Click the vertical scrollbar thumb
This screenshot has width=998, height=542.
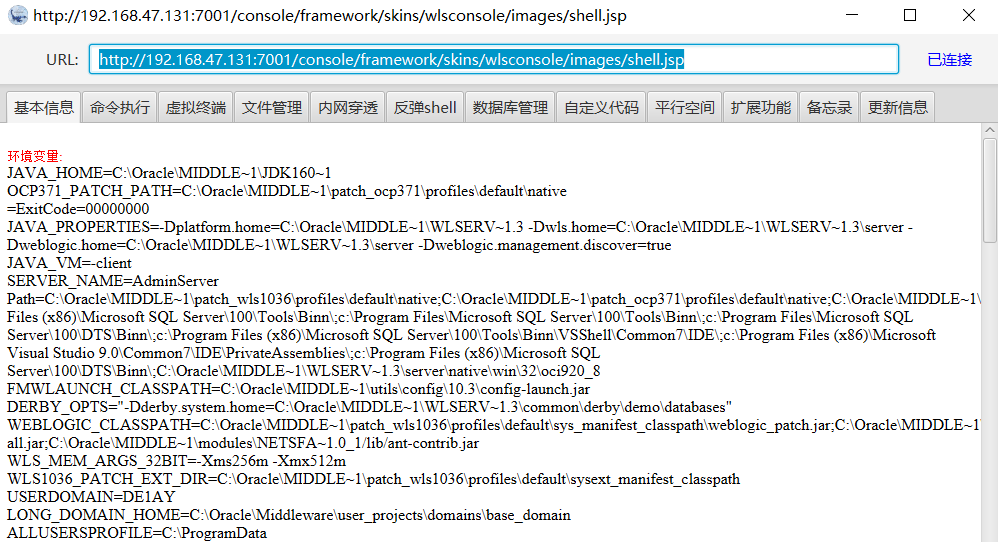point(989,191)
